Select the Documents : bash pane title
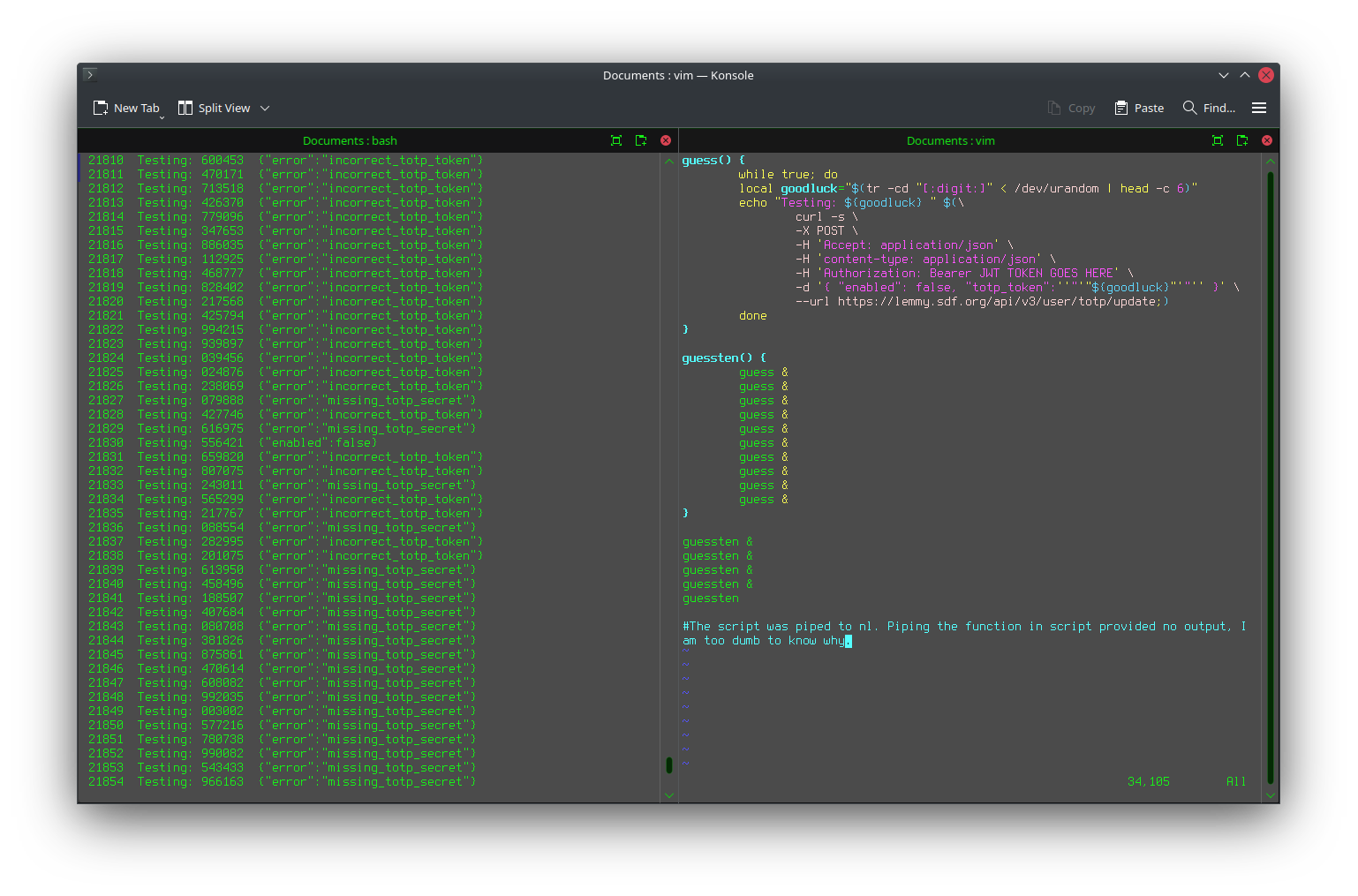Screen dimensions: 1358x896 350,140
